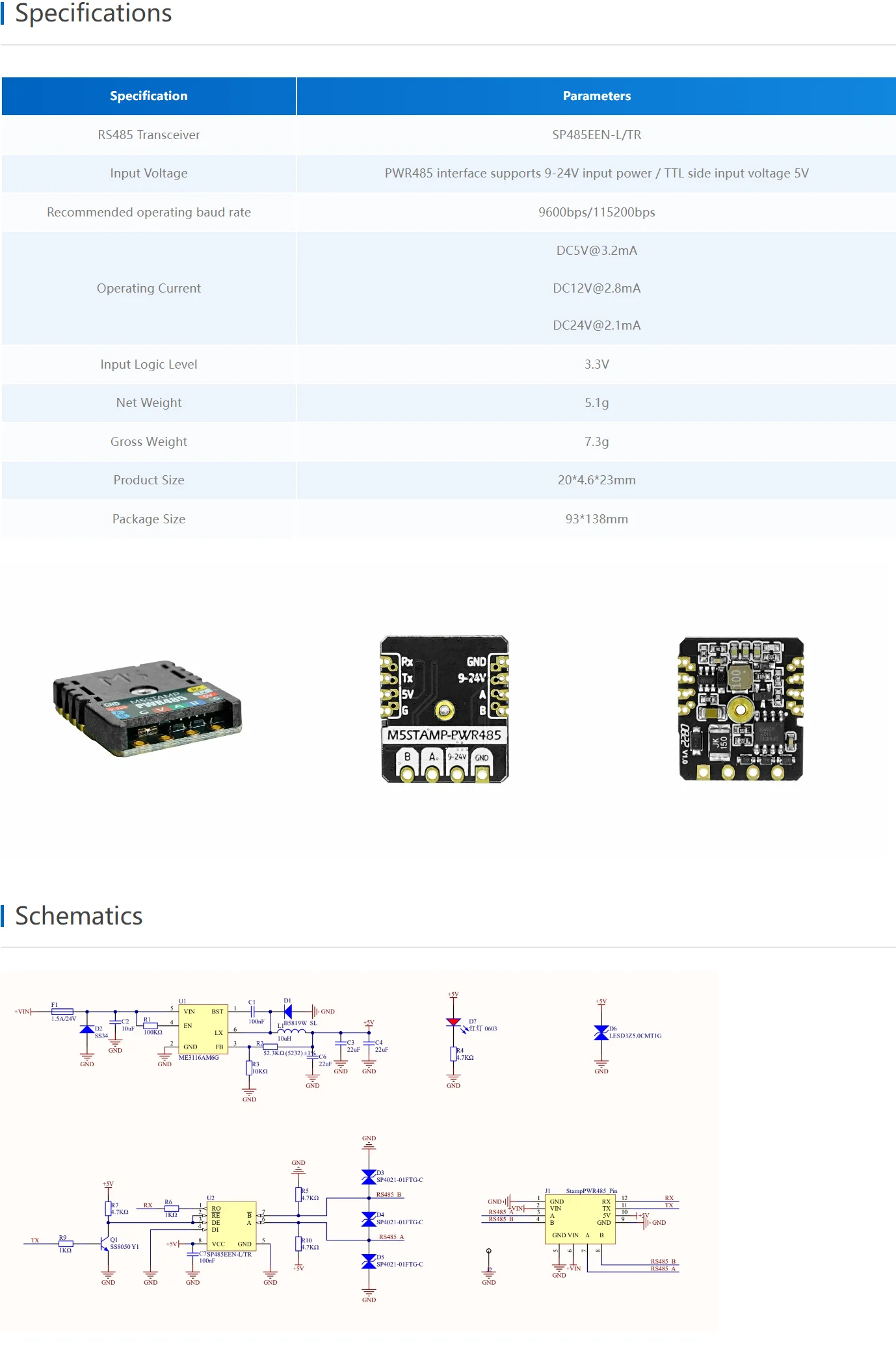Click the Q1 SS8050 transistor symbol

pos(104,1243)
